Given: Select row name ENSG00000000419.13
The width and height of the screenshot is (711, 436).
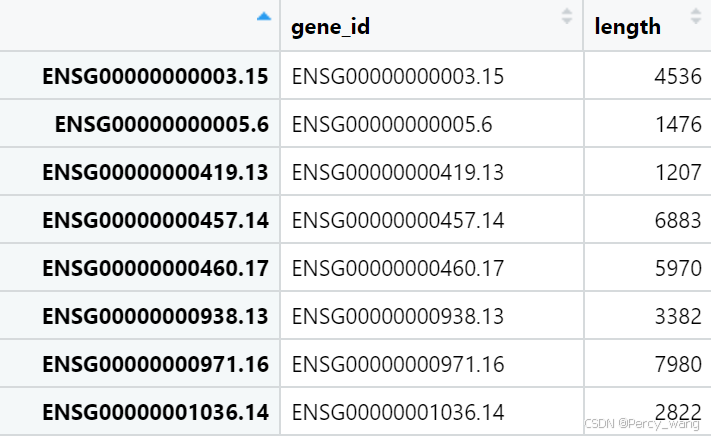Looking at the screenshot, I should click(x=156, y=172).
